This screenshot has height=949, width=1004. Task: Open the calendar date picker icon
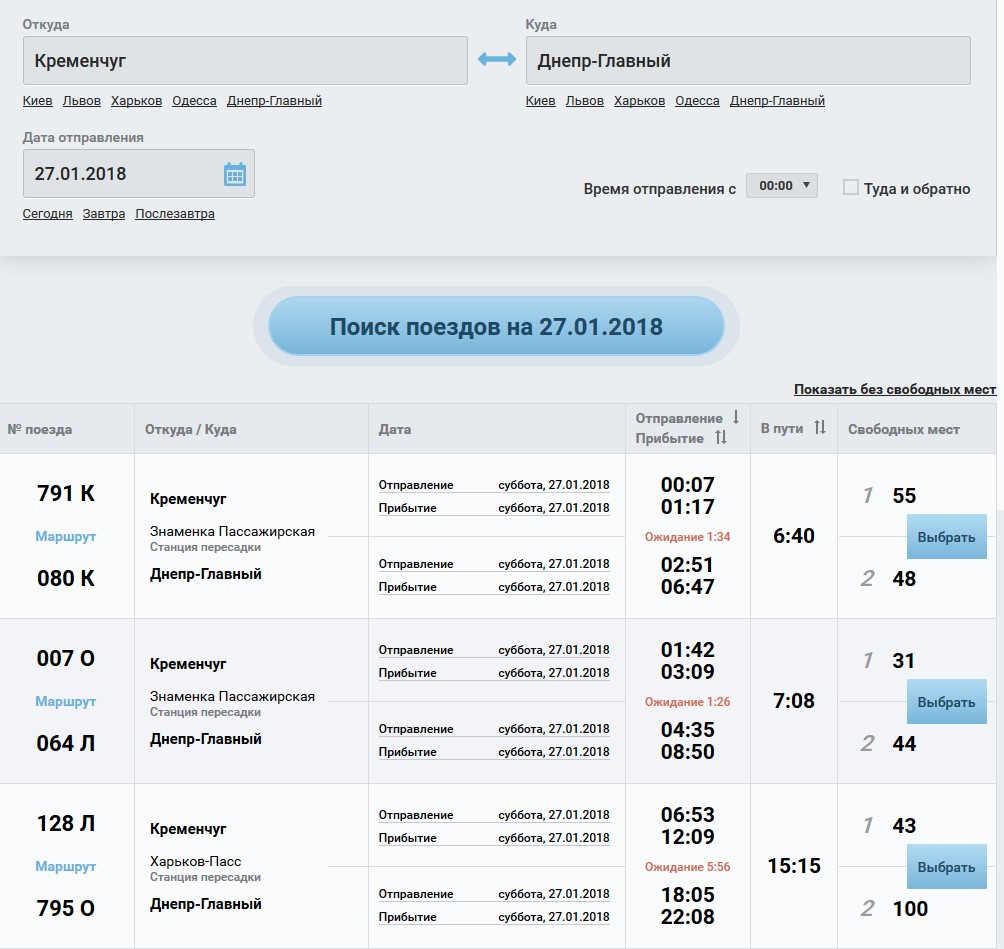pos(234,174)
